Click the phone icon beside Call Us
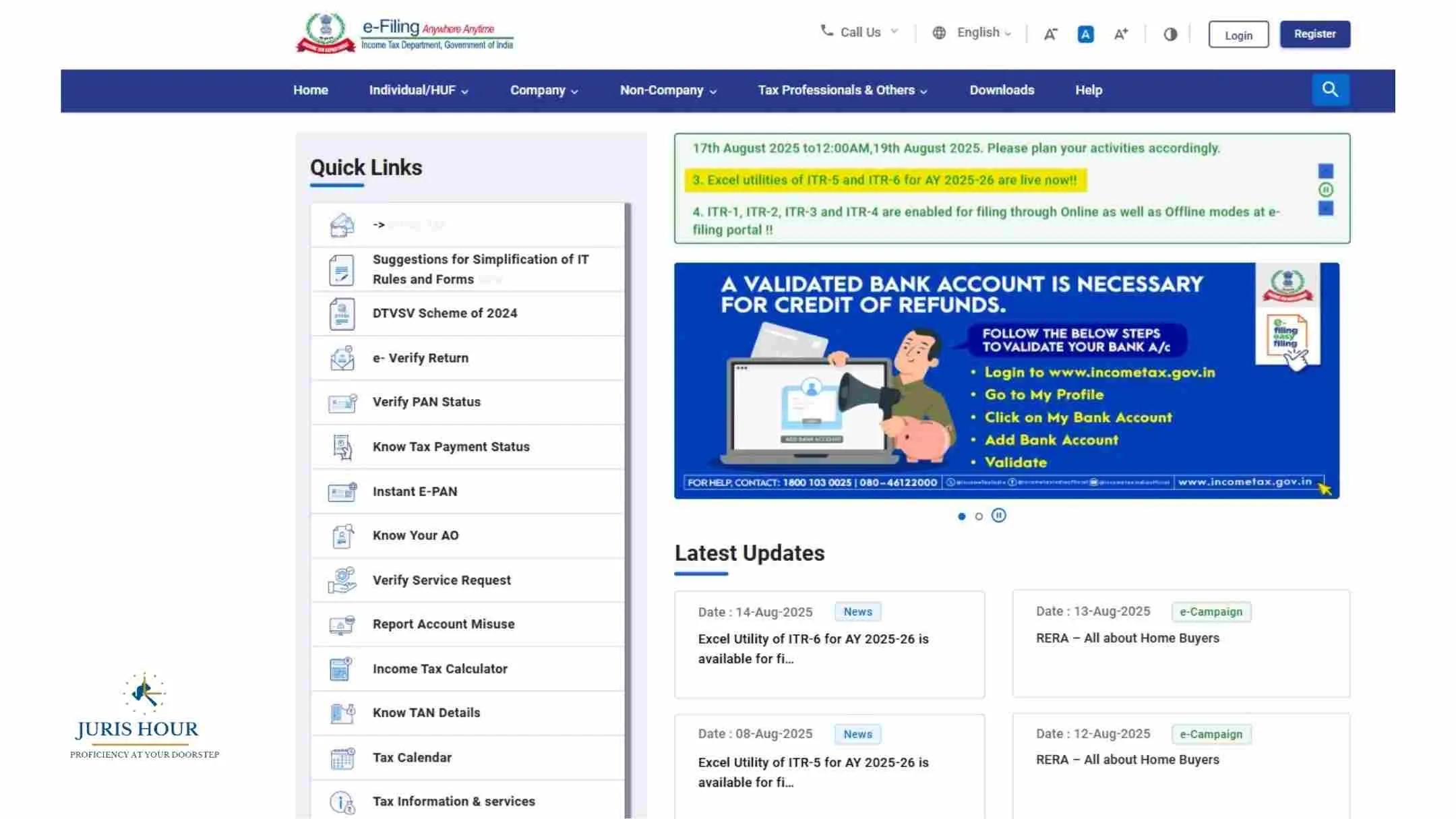 click(826, 31)
